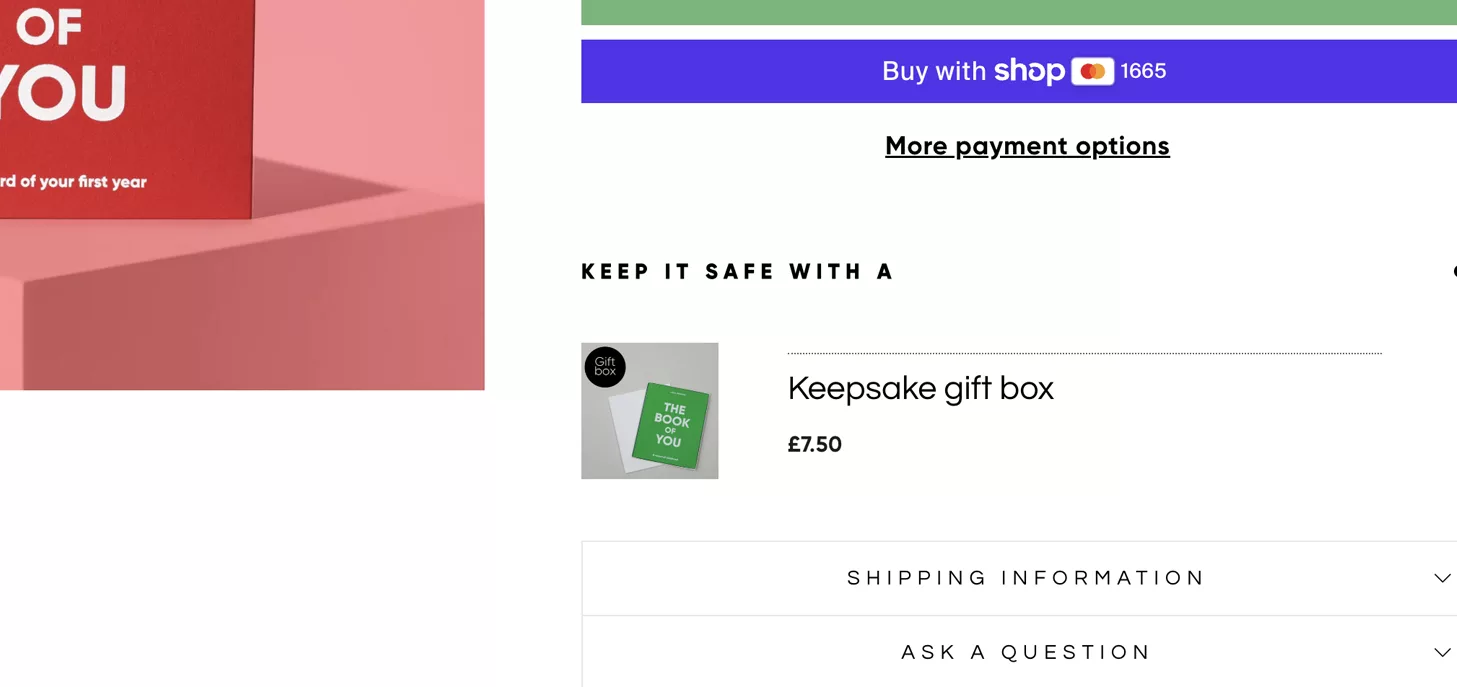Click the Shop Pay logo wordmark

tap(1029, 71)
